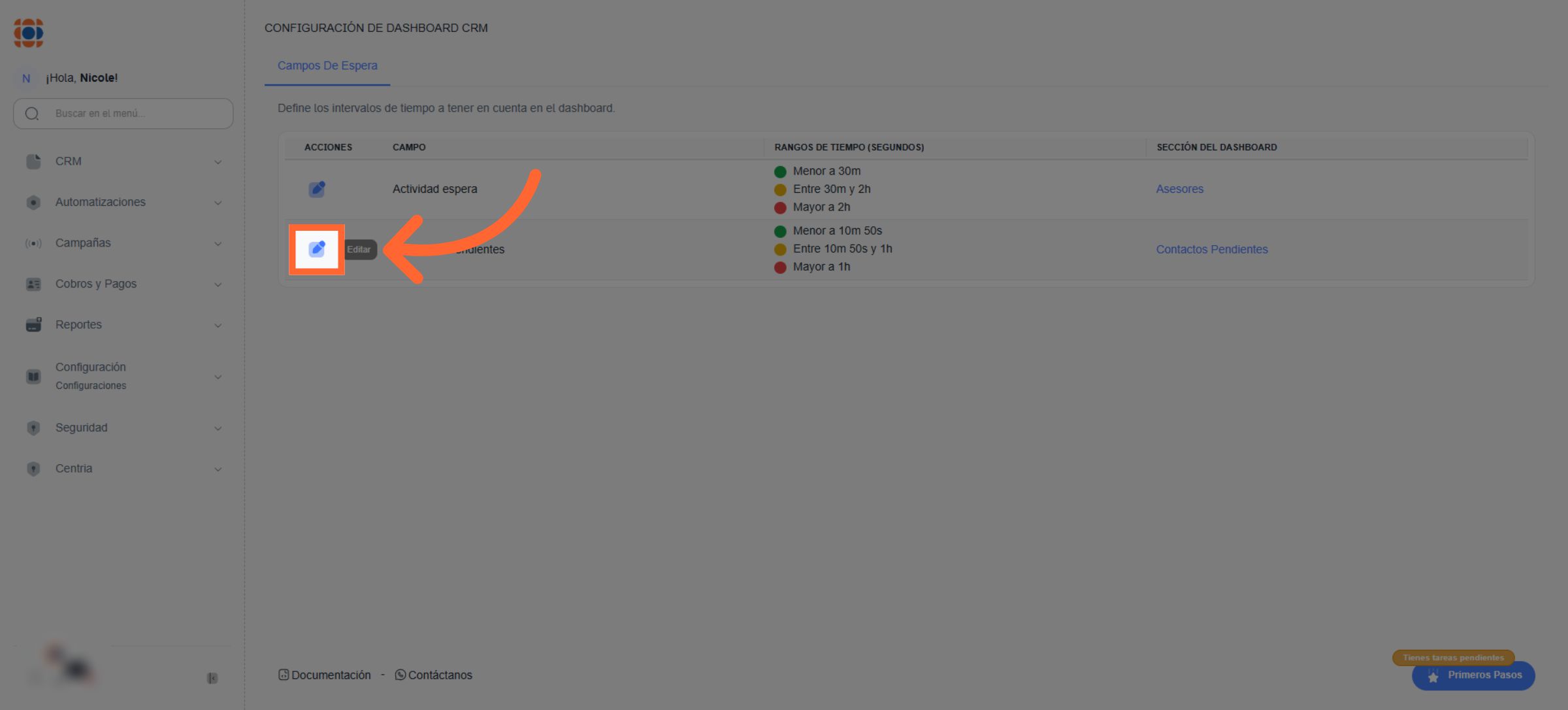Image resolution: width=1568 pixels, height=710 pixels.
Task: Click the CRM sidebar icon
Action: [33, 161]
